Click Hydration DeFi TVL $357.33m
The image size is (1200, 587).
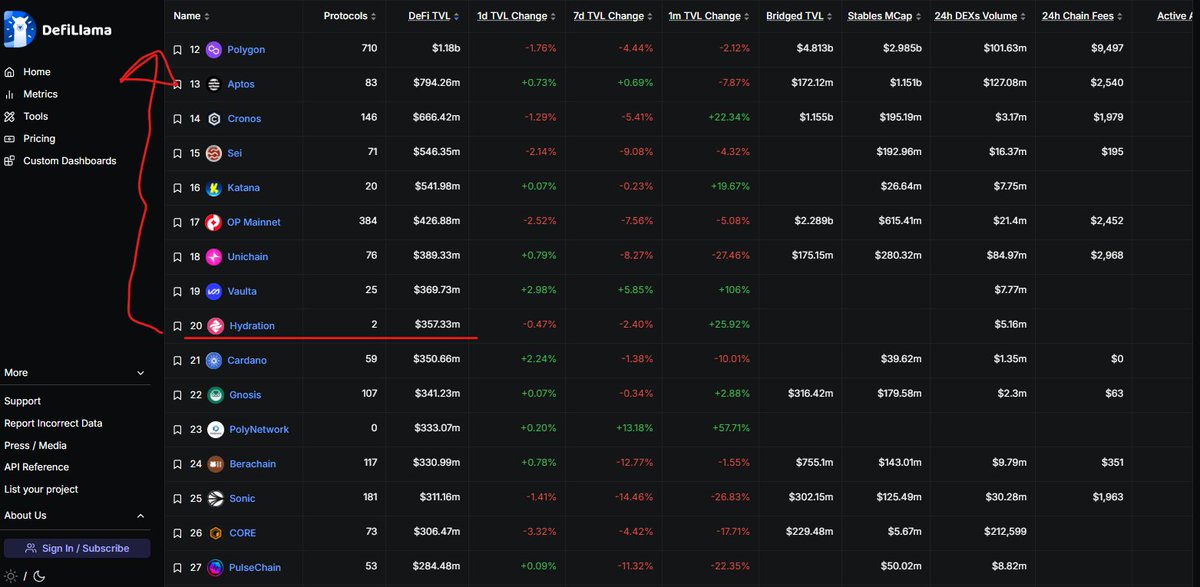438,326
